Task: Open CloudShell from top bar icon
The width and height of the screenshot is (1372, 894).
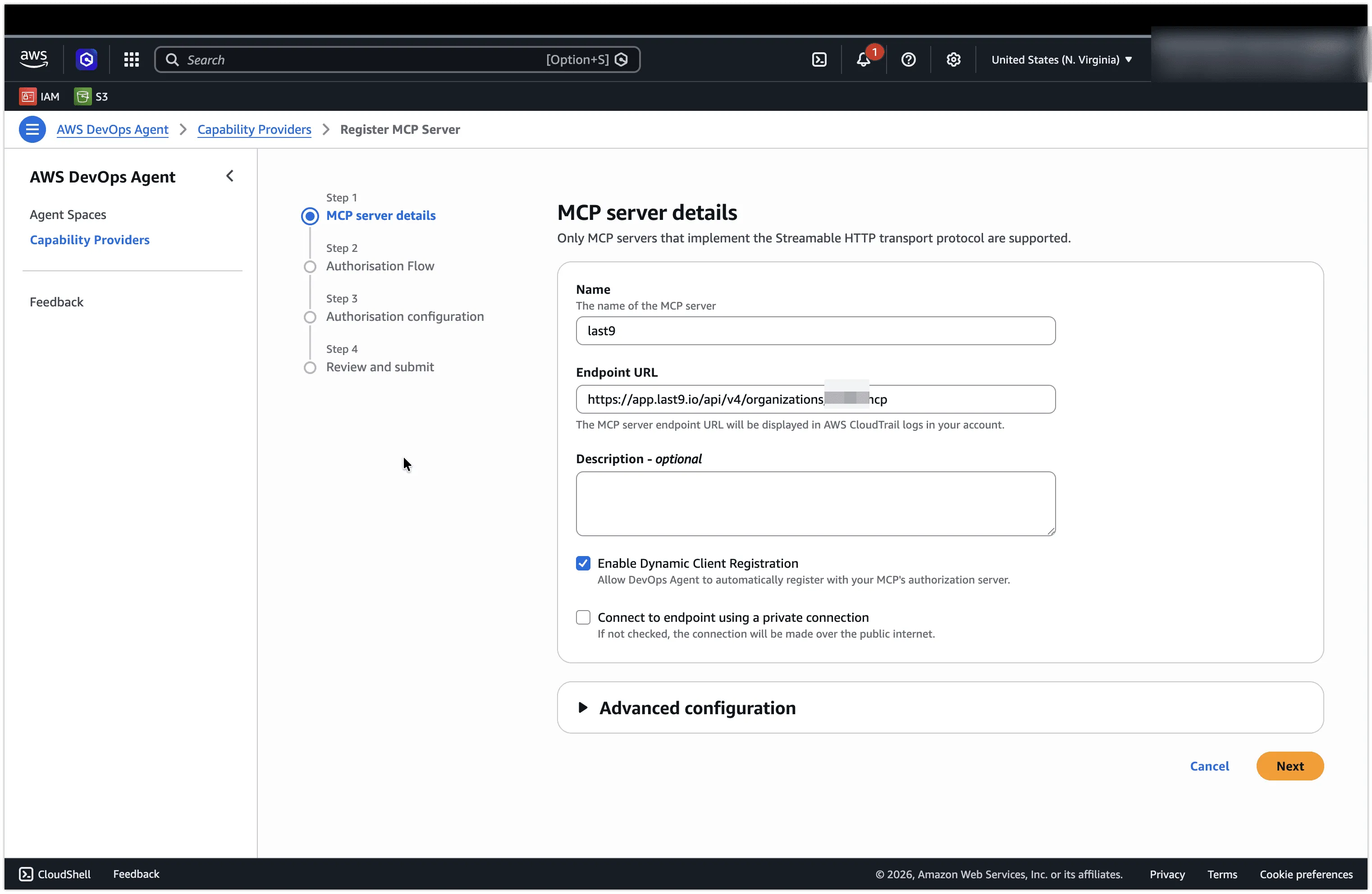Action: pos(819,59)
